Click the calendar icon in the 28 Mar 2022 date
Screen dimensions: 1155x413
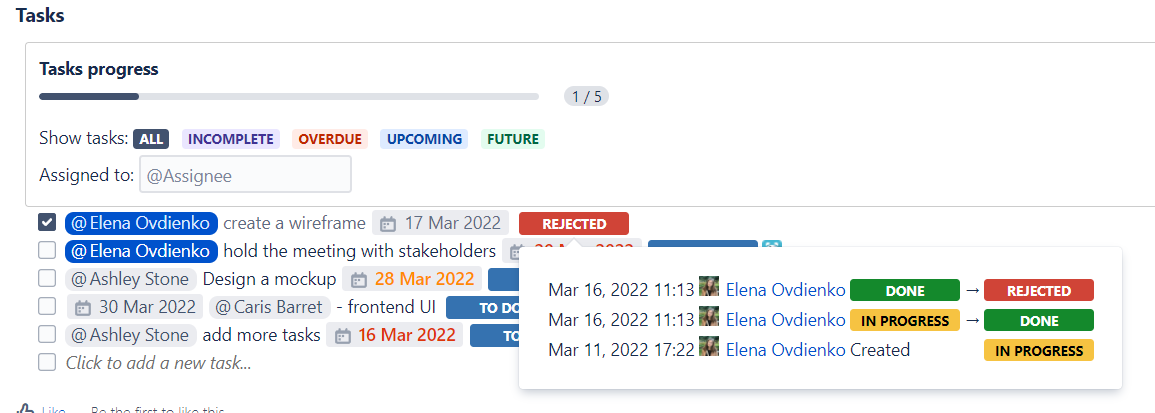(x=359, y=279)
